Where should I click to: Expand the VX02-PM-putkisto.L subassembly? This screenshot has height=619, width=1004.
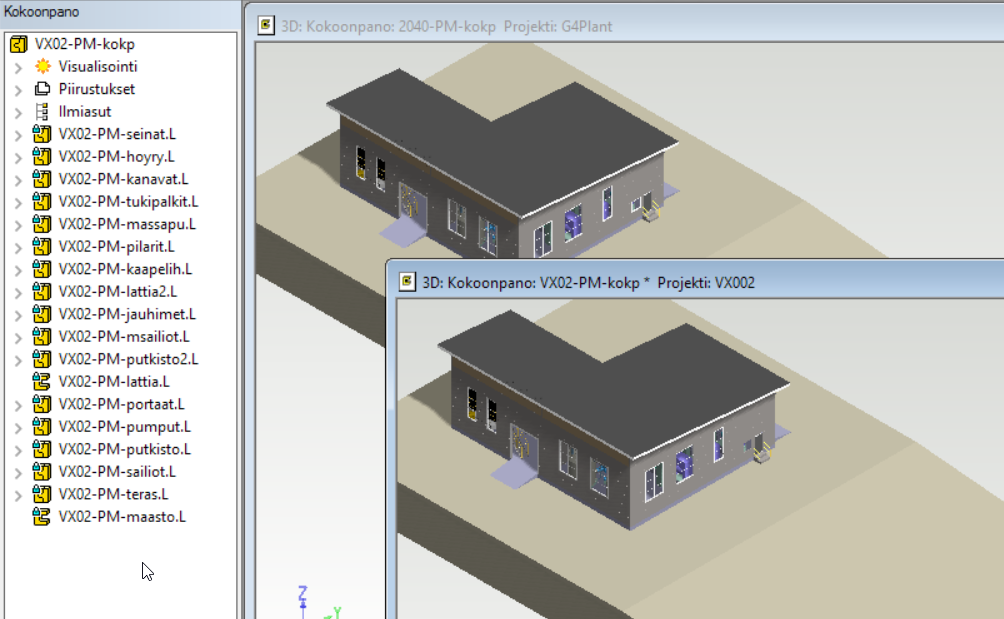(18, 450)
